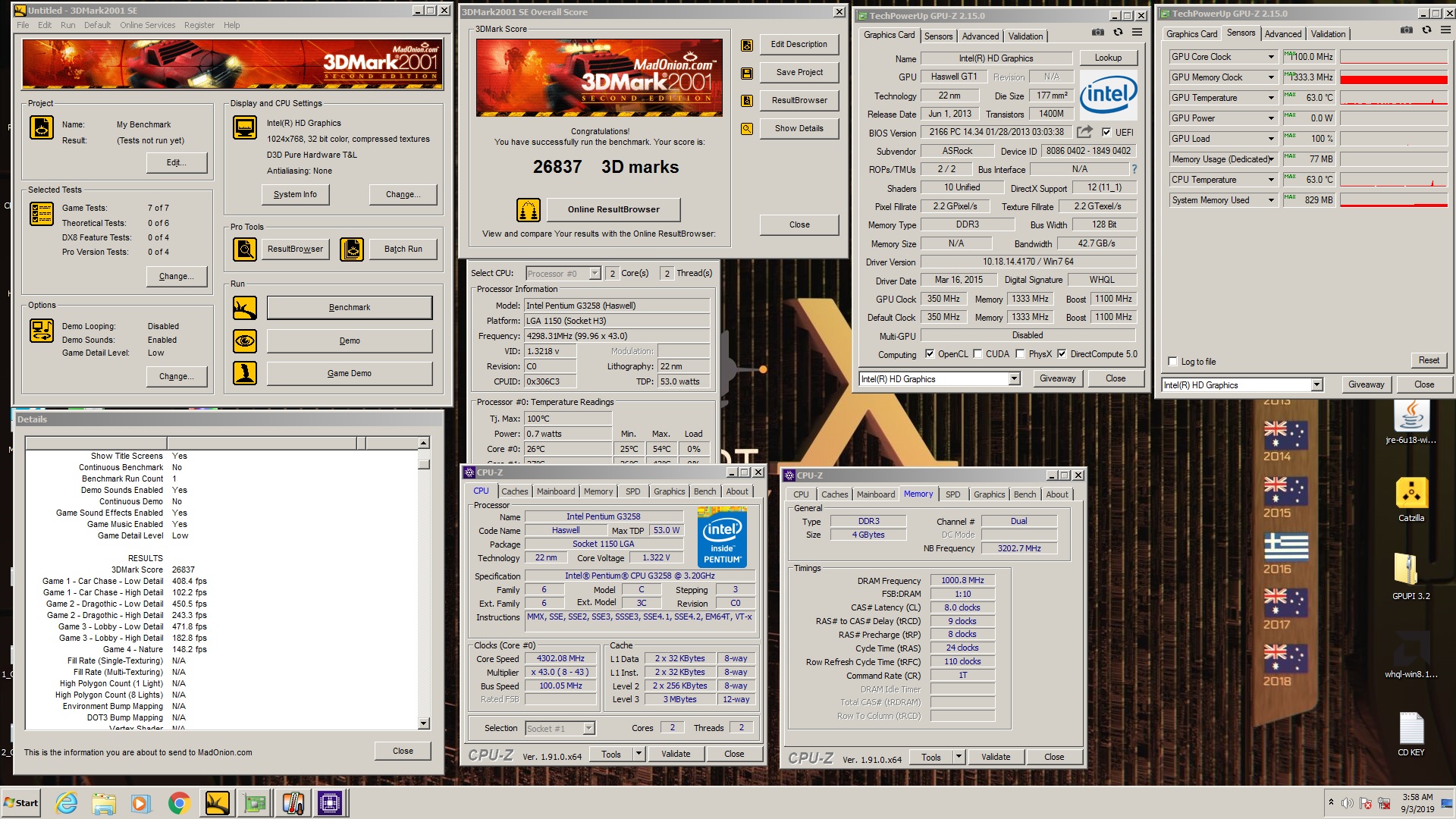Click the Start button
This screenshot has height=819, width=1456.
click(21, 803)
